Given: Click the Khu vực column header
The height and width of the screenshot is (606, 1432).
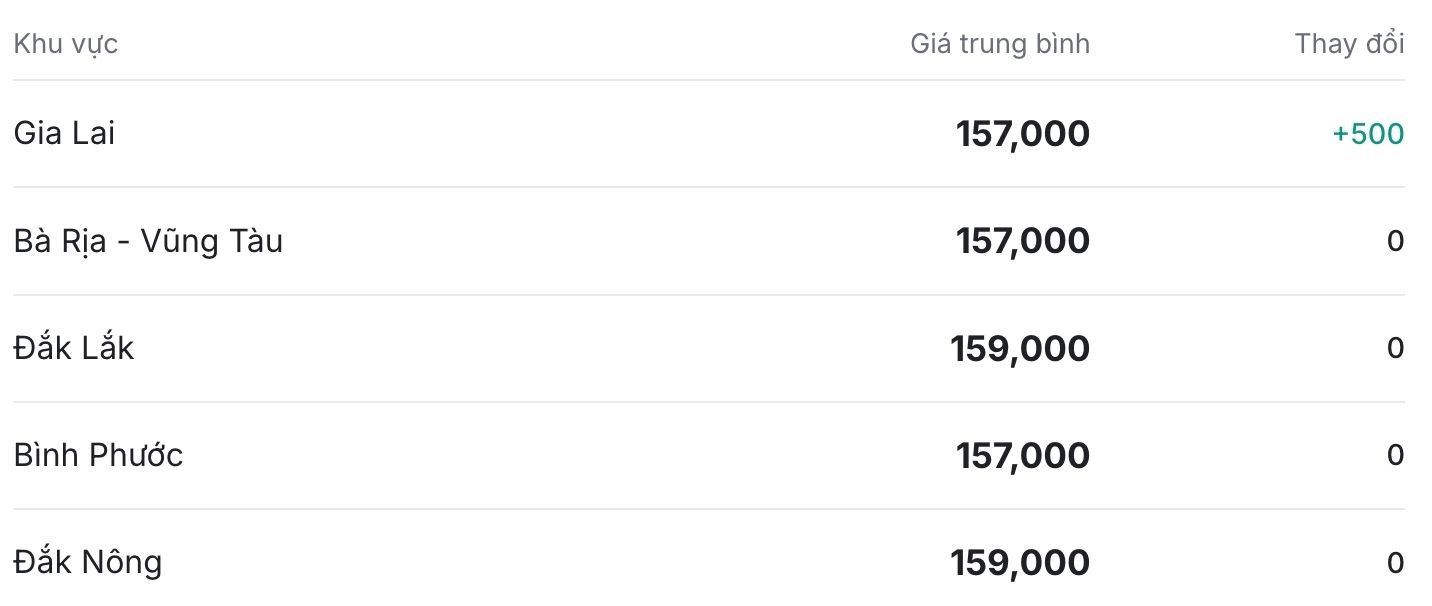Looking at the screenshot, I should 66,44.
